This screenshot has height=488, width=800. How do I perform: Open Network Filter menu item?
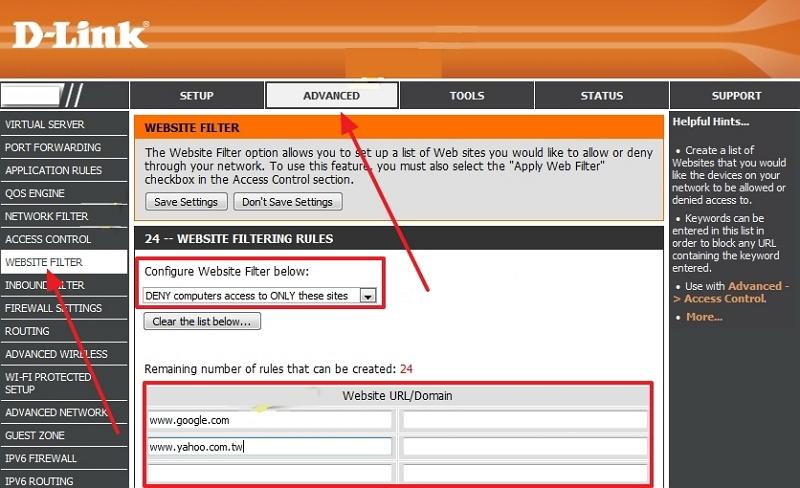point(47,217)
